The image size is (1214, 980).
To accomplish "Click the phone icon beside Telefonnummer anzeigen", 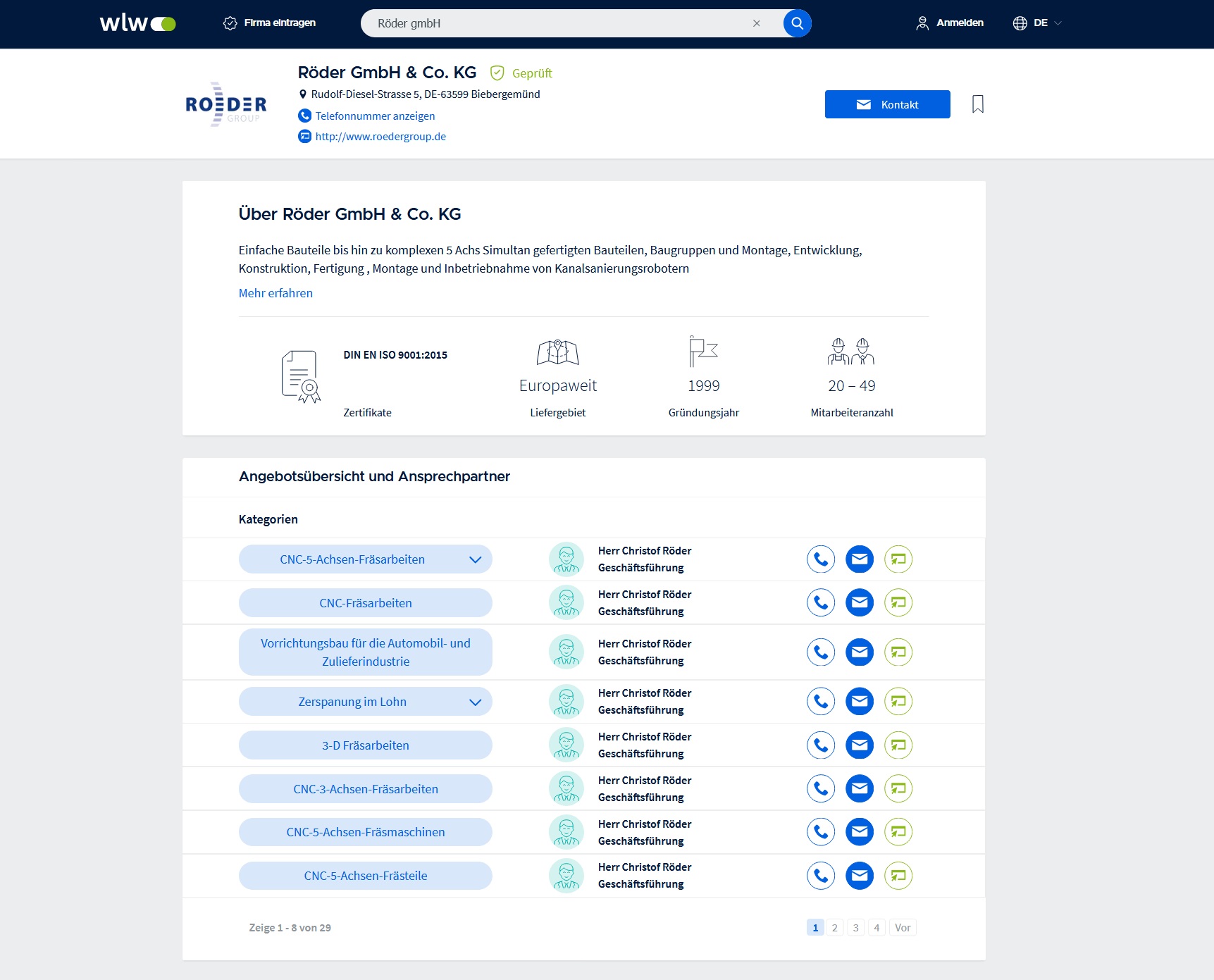I will click(x=304, y=116).
